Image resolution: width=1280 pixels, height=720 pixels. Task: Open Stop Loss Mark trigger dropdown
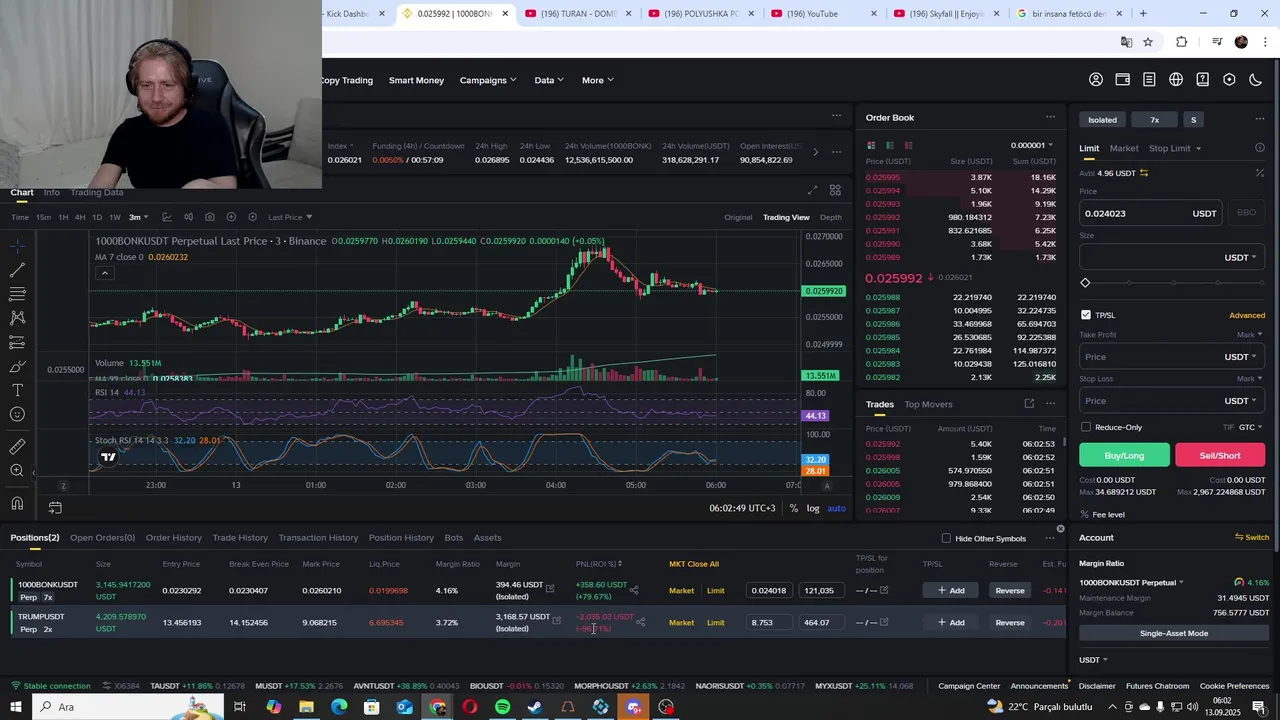click(1250, 379)
